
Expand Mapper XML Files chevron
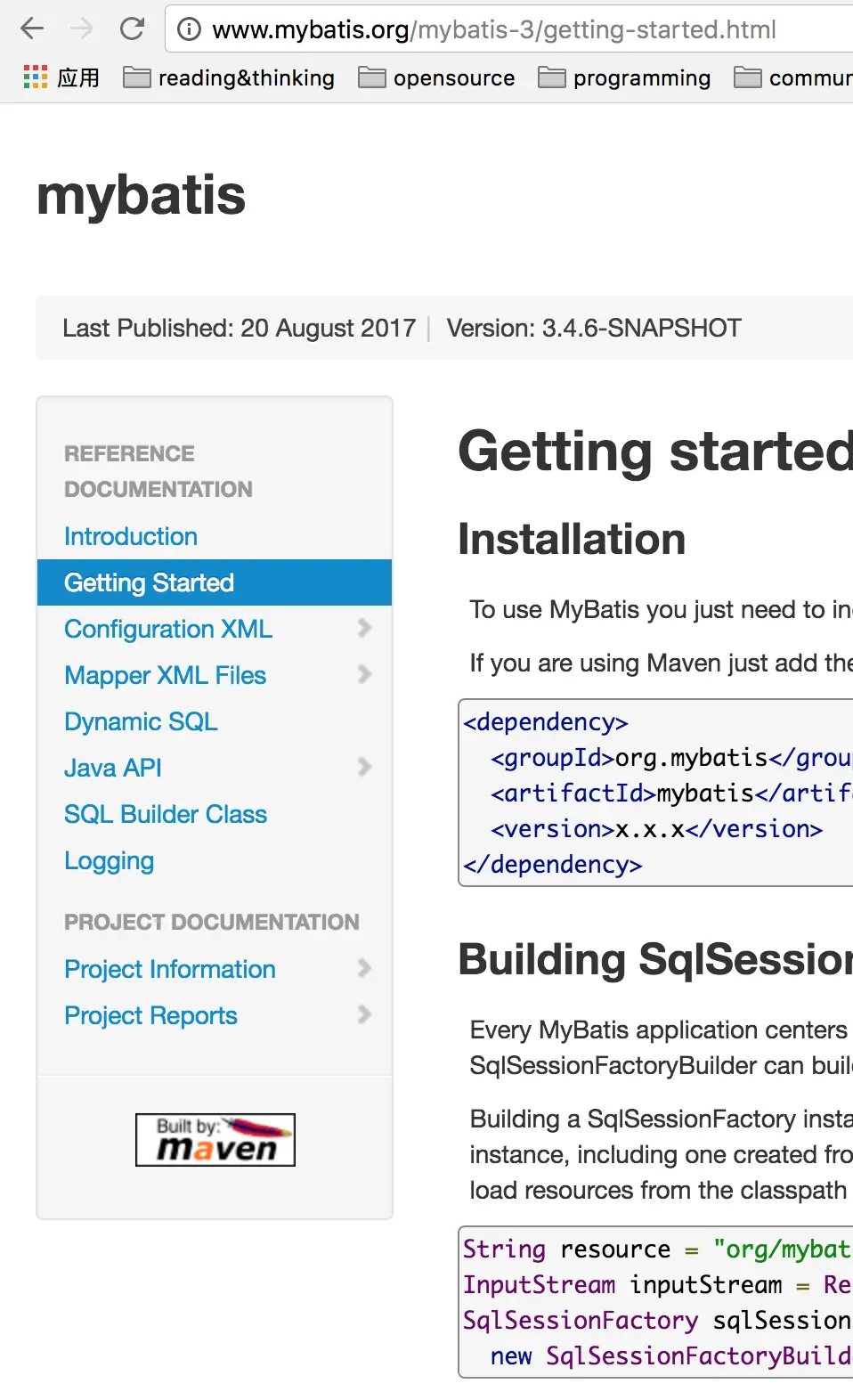[x=364, y=674]
